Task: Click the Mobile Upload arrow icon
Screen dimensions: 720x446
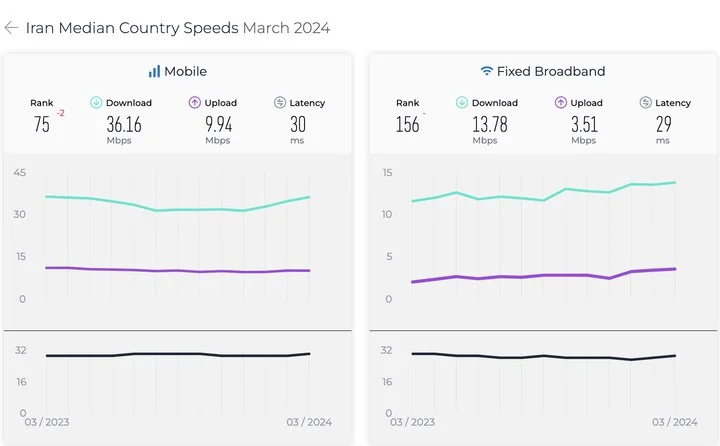Action: 194,102
